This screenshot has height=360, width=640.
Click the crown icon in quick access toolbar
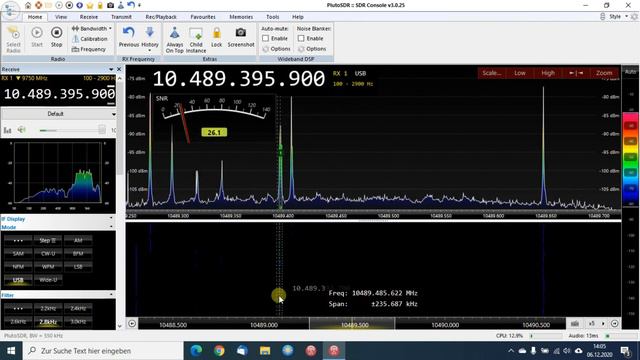[x=90, y=5]
